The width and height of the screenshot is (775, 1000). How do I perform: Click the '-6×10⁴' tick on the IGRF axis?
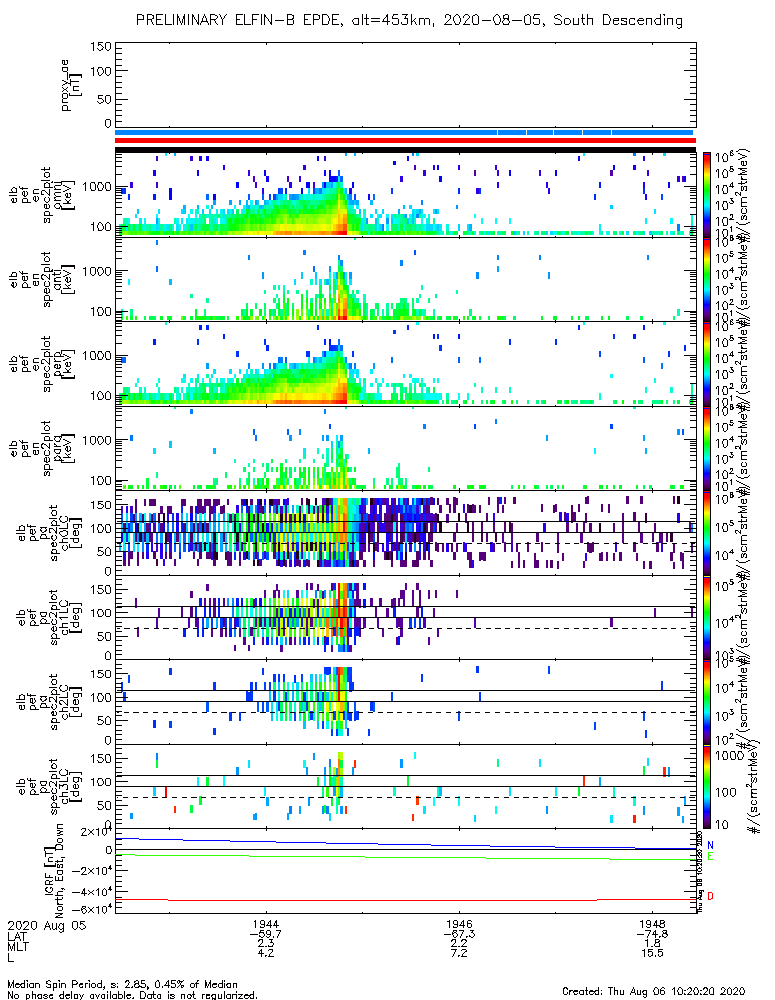point(94,909)
